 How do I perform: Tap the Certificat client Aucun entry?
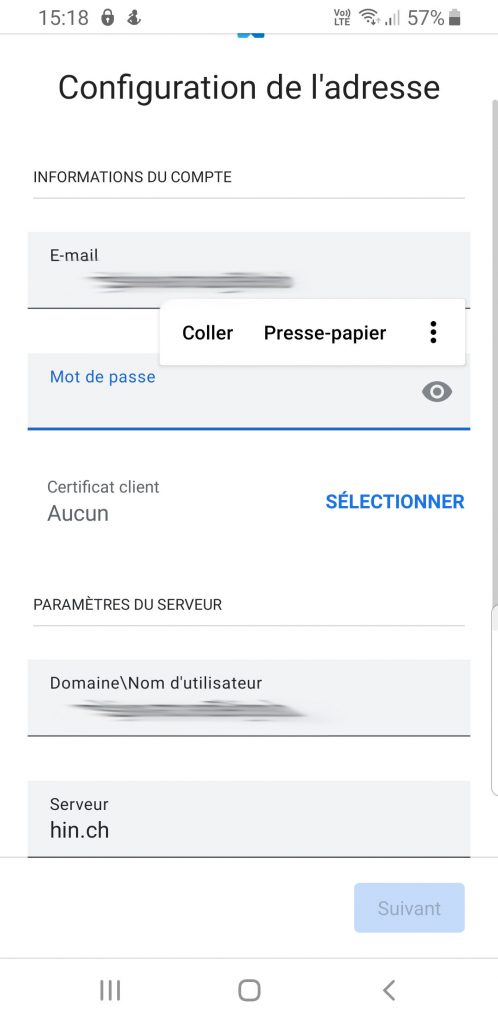pos(103,502)
